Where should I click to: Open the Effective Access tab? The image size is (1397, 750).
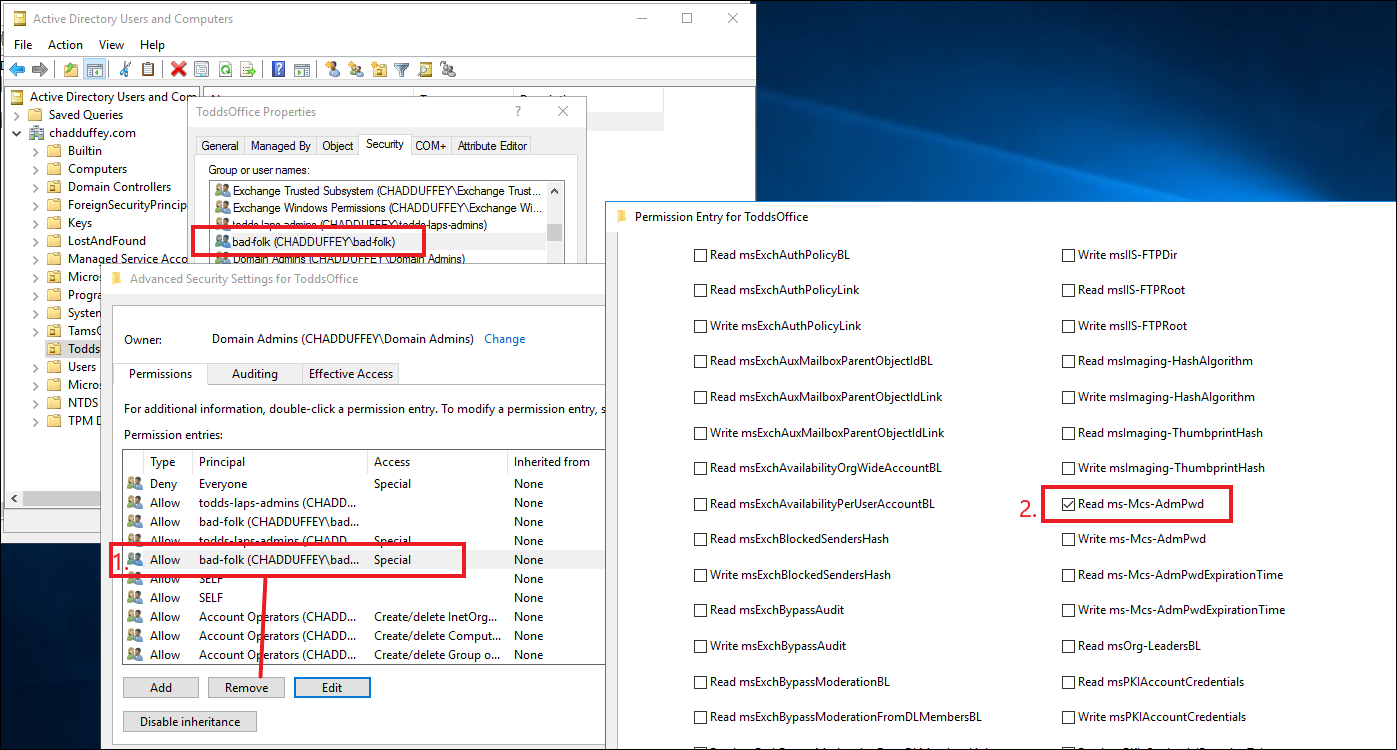pyautogui.click(x=351, y=374)
